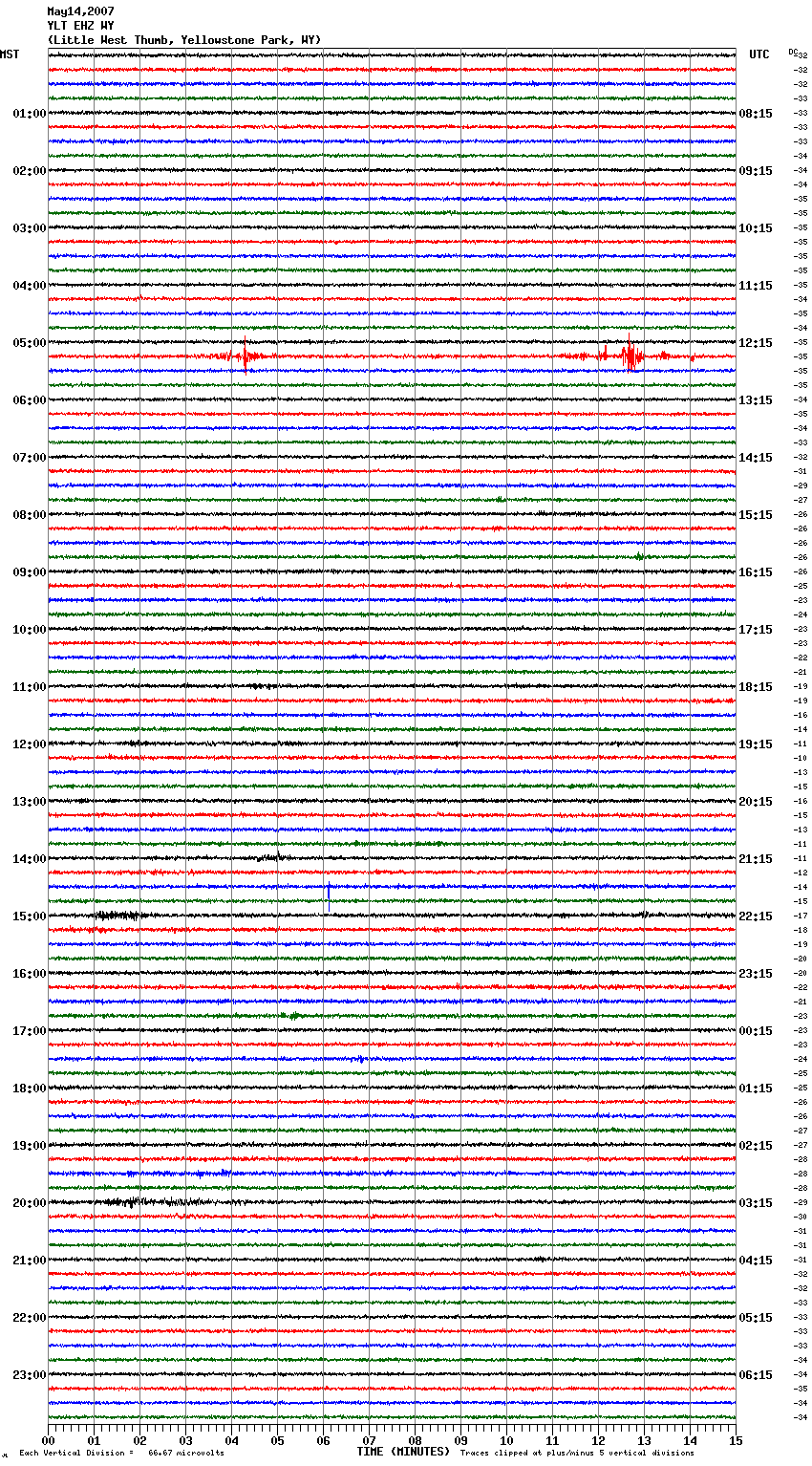Click the DC column header at top right
Viewport: 812px width, 1466px height.
(x=793, y=52)
